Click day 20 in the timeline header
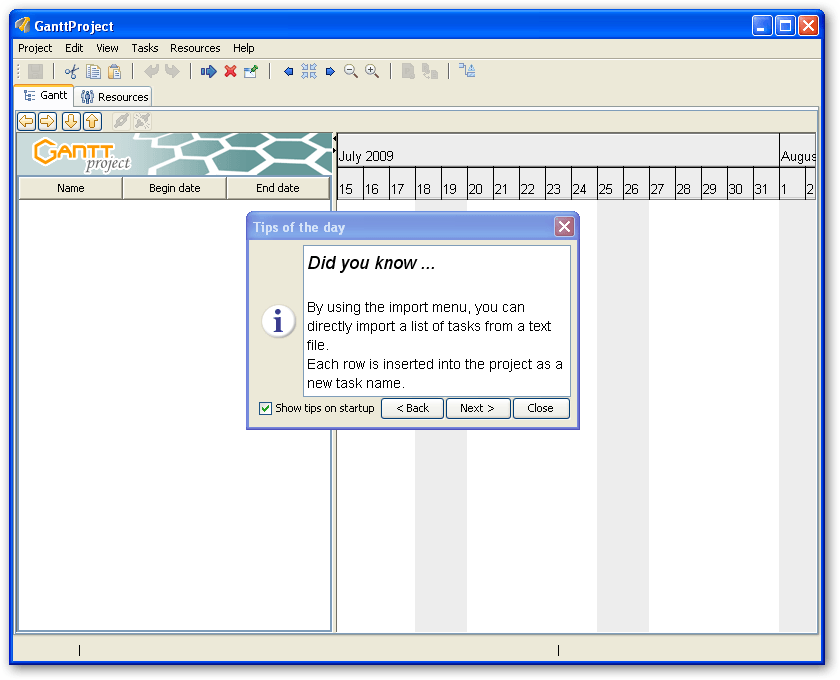The width and height of the screenshot is (840, 680). click(x=480, y=184)
